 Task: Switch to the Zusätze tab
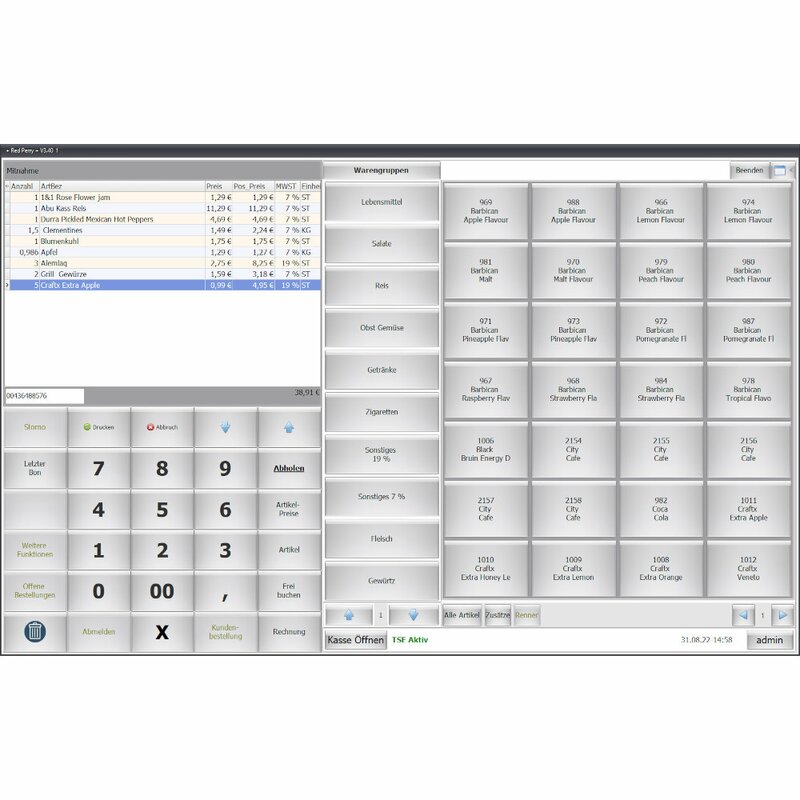[x=497, y=615]
